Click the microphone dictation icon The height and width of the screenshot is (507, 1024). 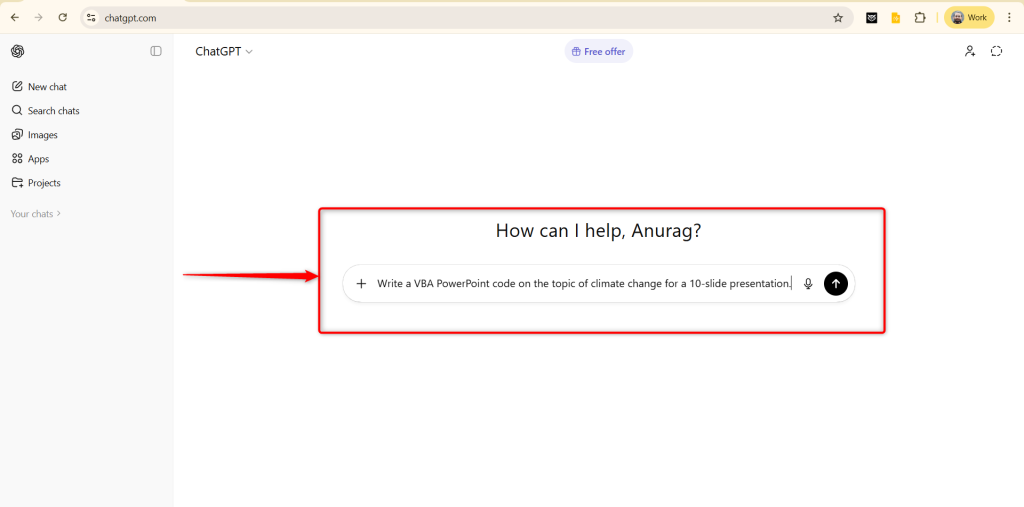point(808,284)
